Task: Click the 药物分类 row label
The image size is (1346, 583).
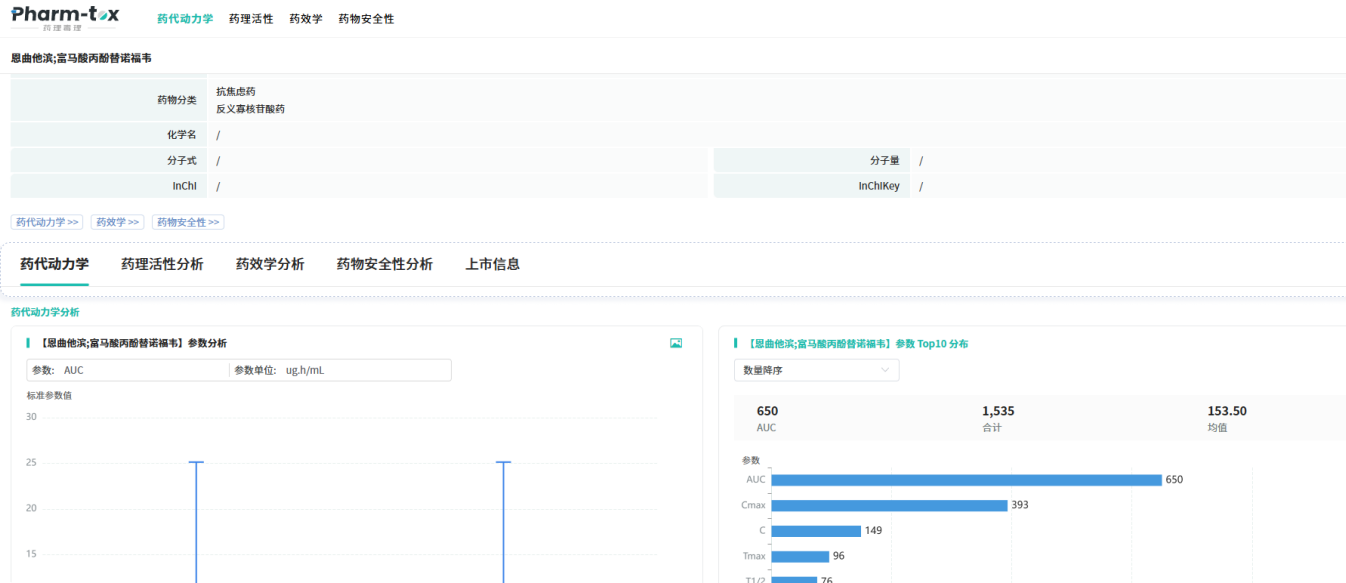Action: tap(177, 100)
